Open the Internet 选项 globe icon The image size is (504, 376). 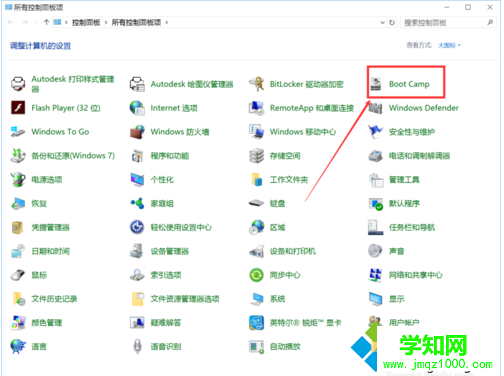[x=137, y=108]
